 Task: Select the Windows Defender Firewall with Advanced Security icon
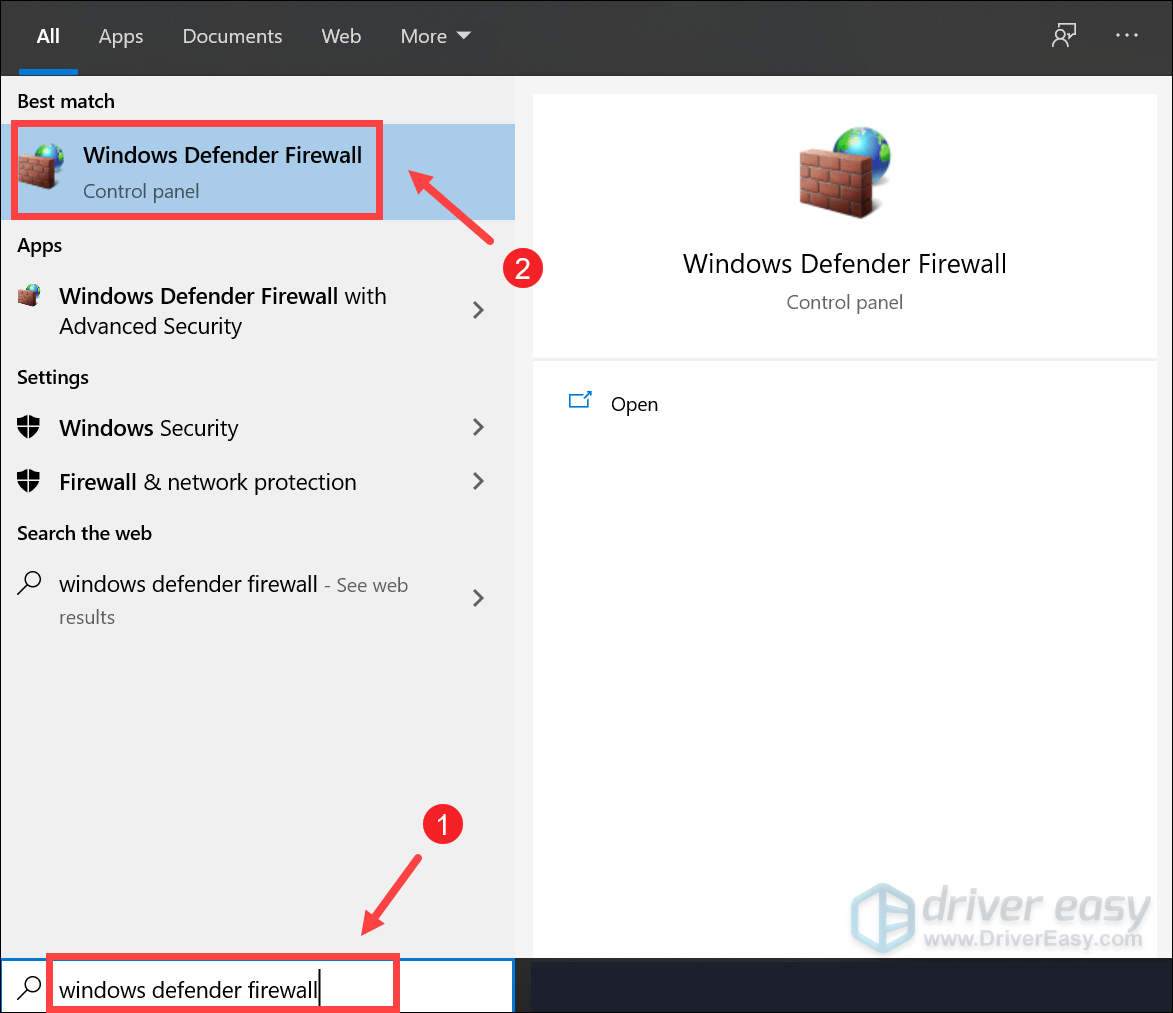(x=27, y=296)
